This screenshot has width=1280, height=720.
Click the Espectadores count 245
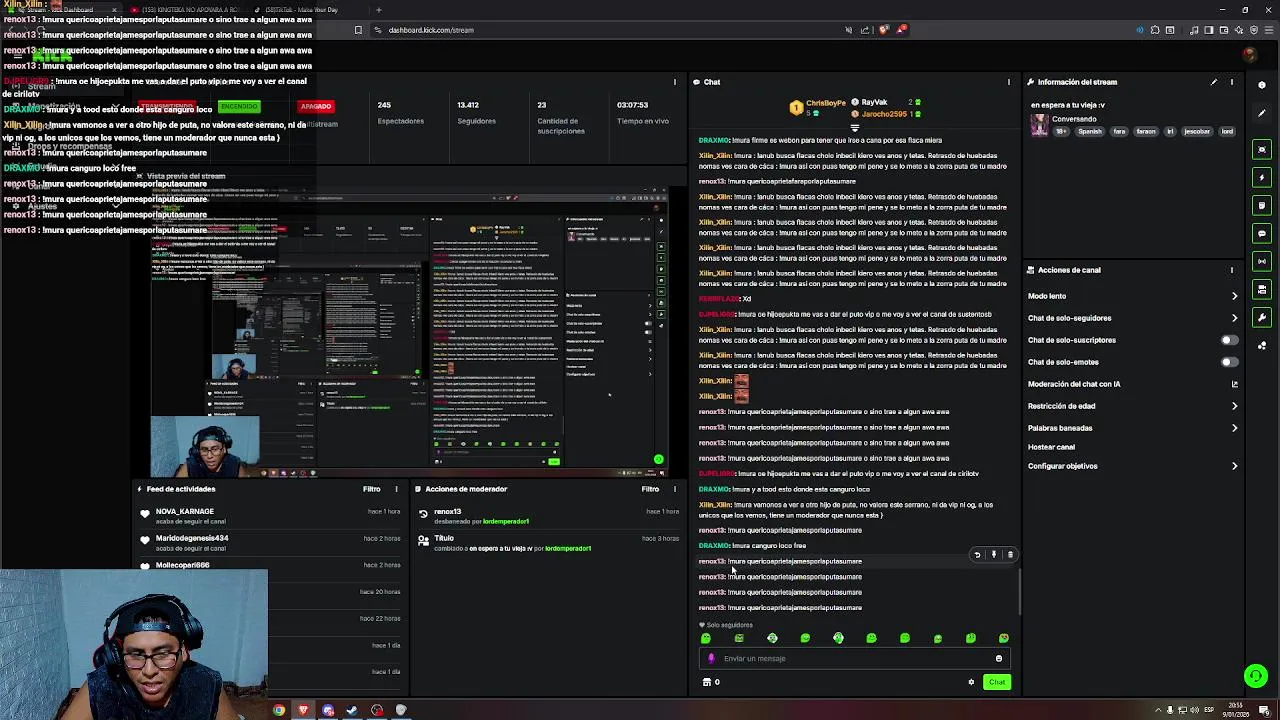coord(384,105)
